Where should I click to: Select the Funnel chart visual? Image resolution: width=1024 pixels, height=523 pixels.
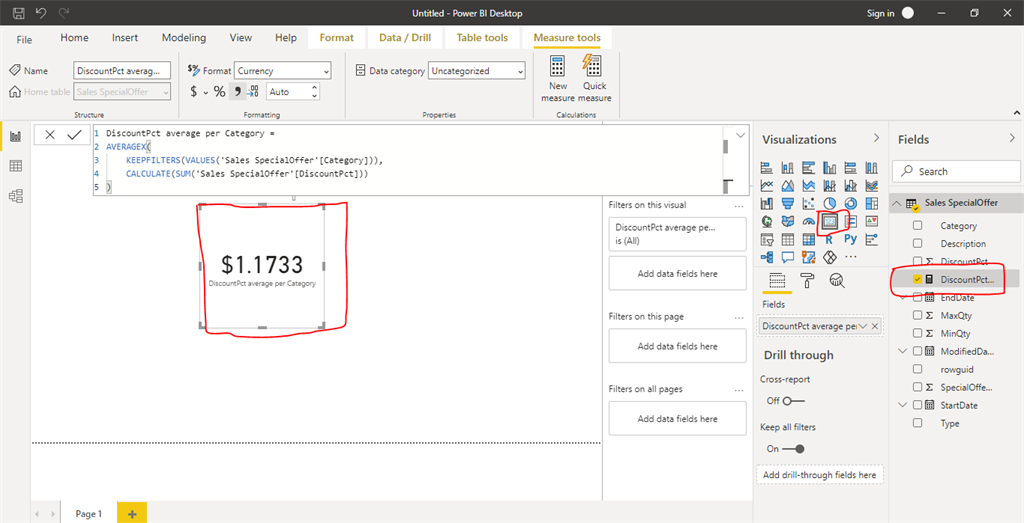(788, 204)
